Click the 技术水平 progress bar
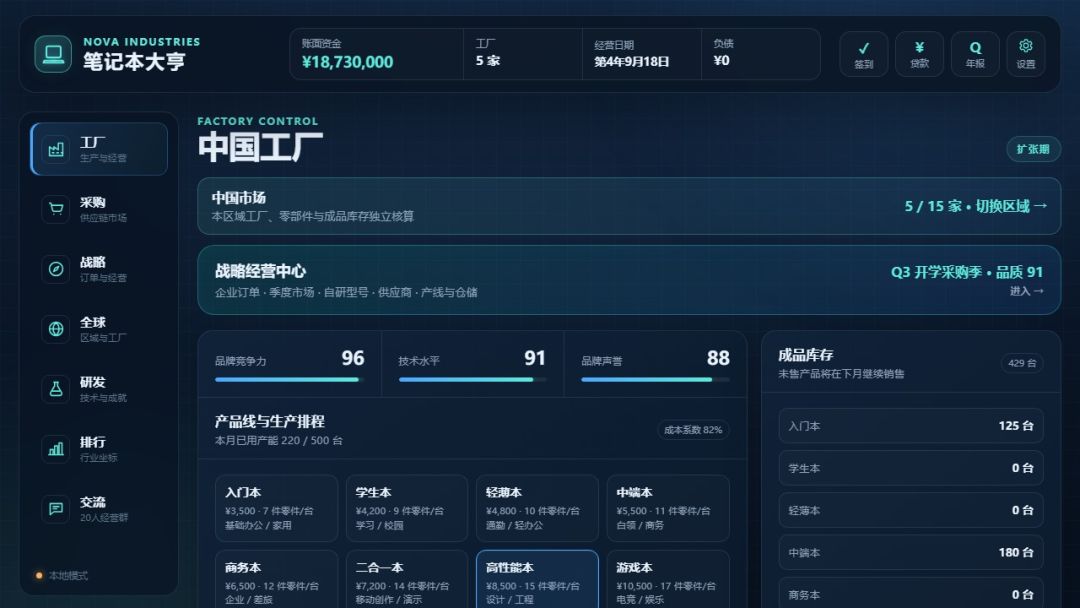The height and width of the screenshot is (608, 1080). [x=472, y=379]
